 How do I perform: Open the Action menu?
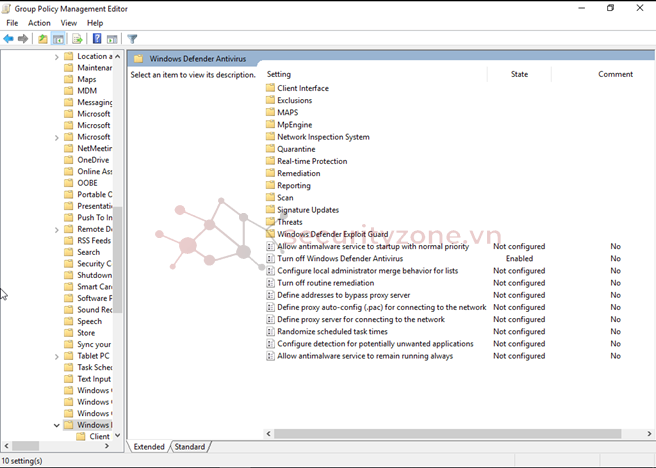[x=39, y=23]
